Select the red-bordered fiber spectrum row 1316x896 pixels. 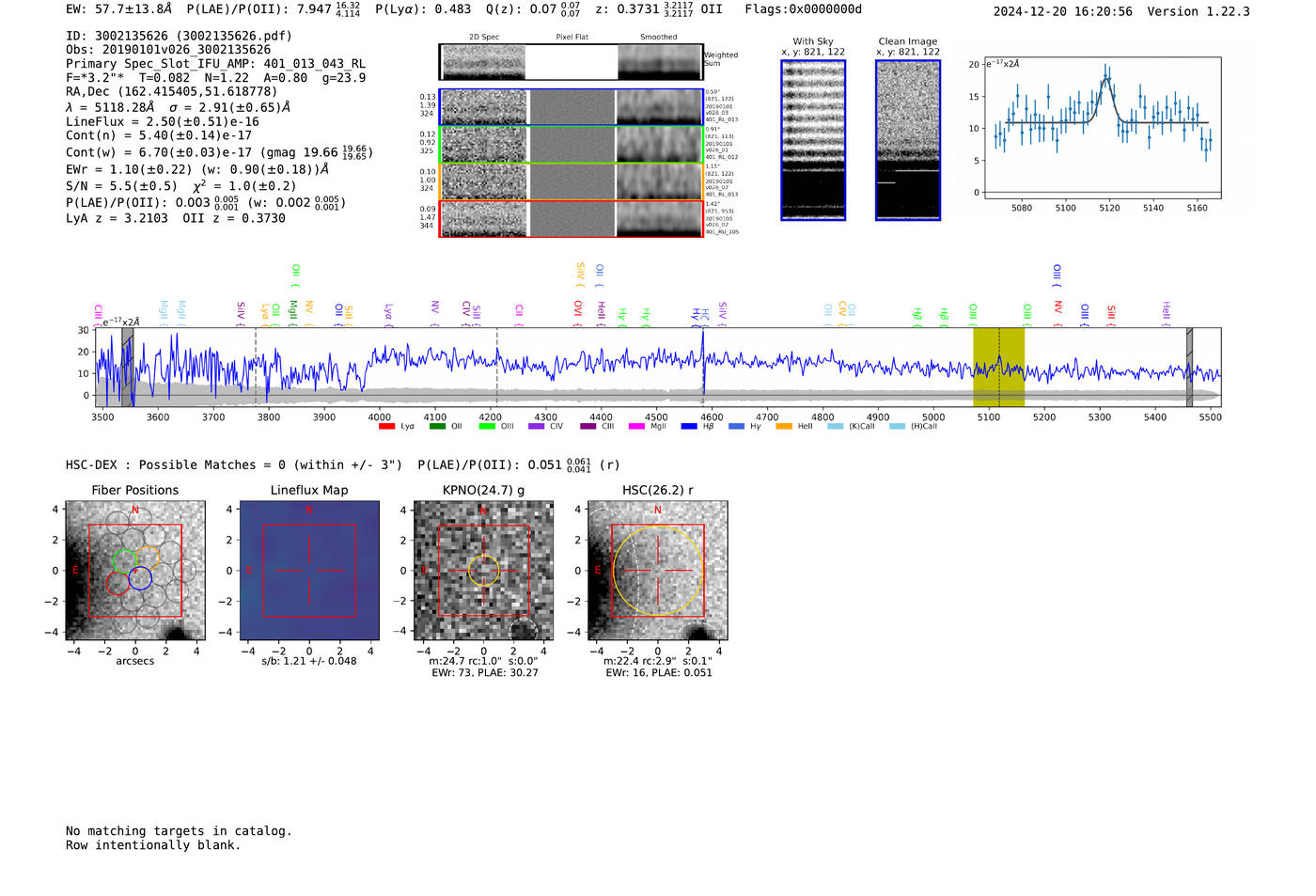tap(571, 219)
